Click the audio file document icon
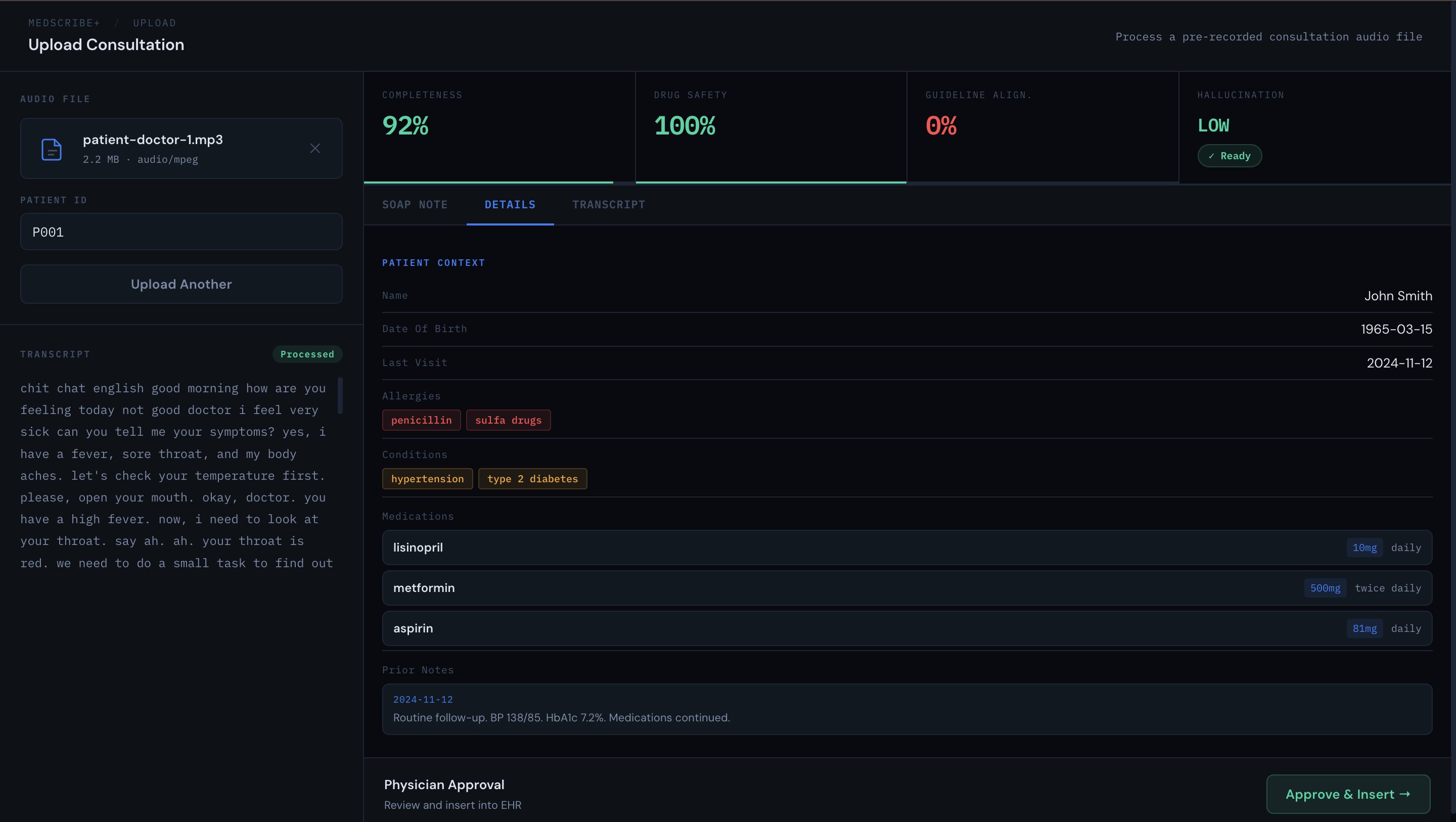 [52, 149]
